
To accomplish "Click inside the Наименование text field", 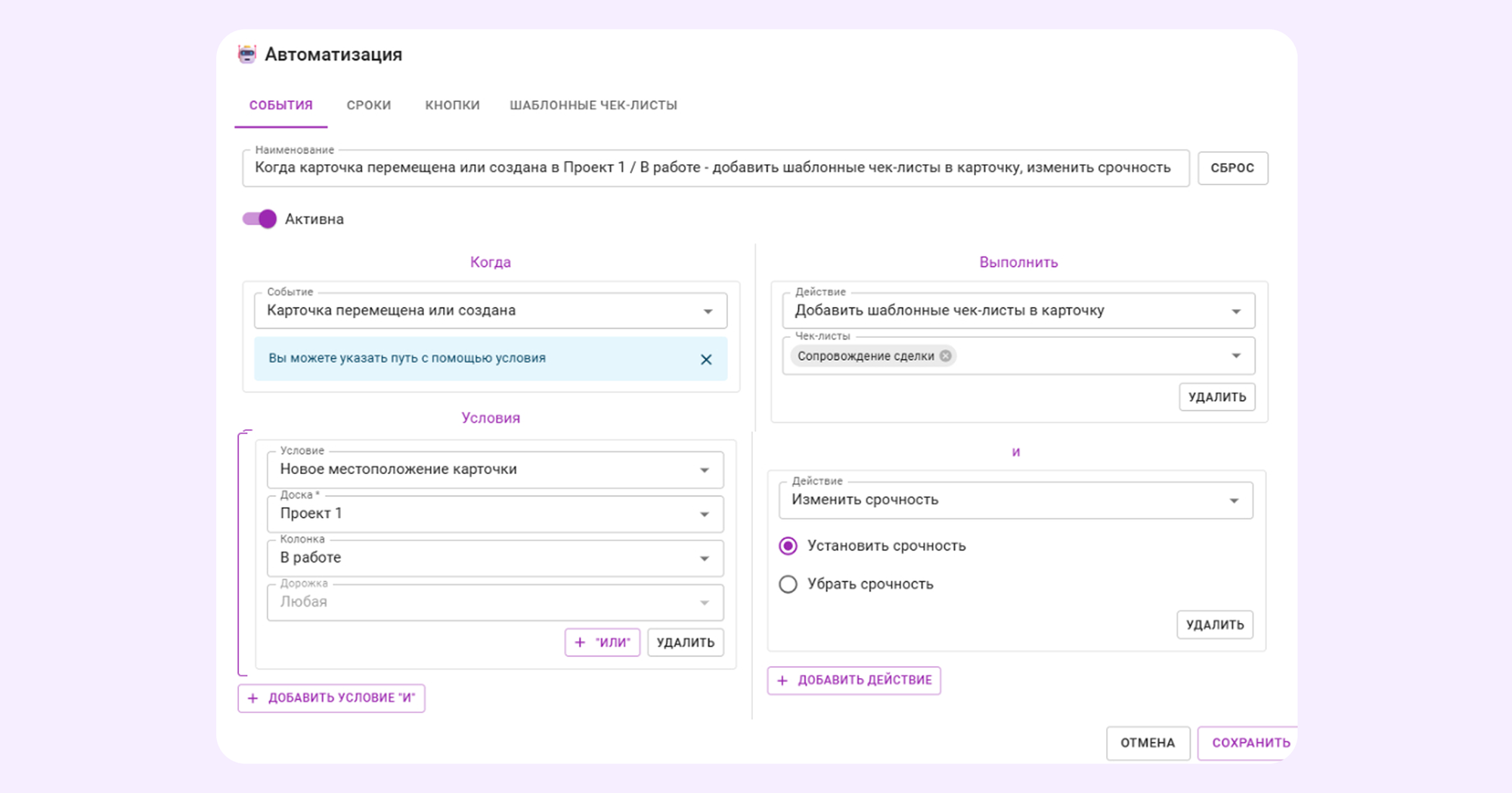I will point(680,168).
